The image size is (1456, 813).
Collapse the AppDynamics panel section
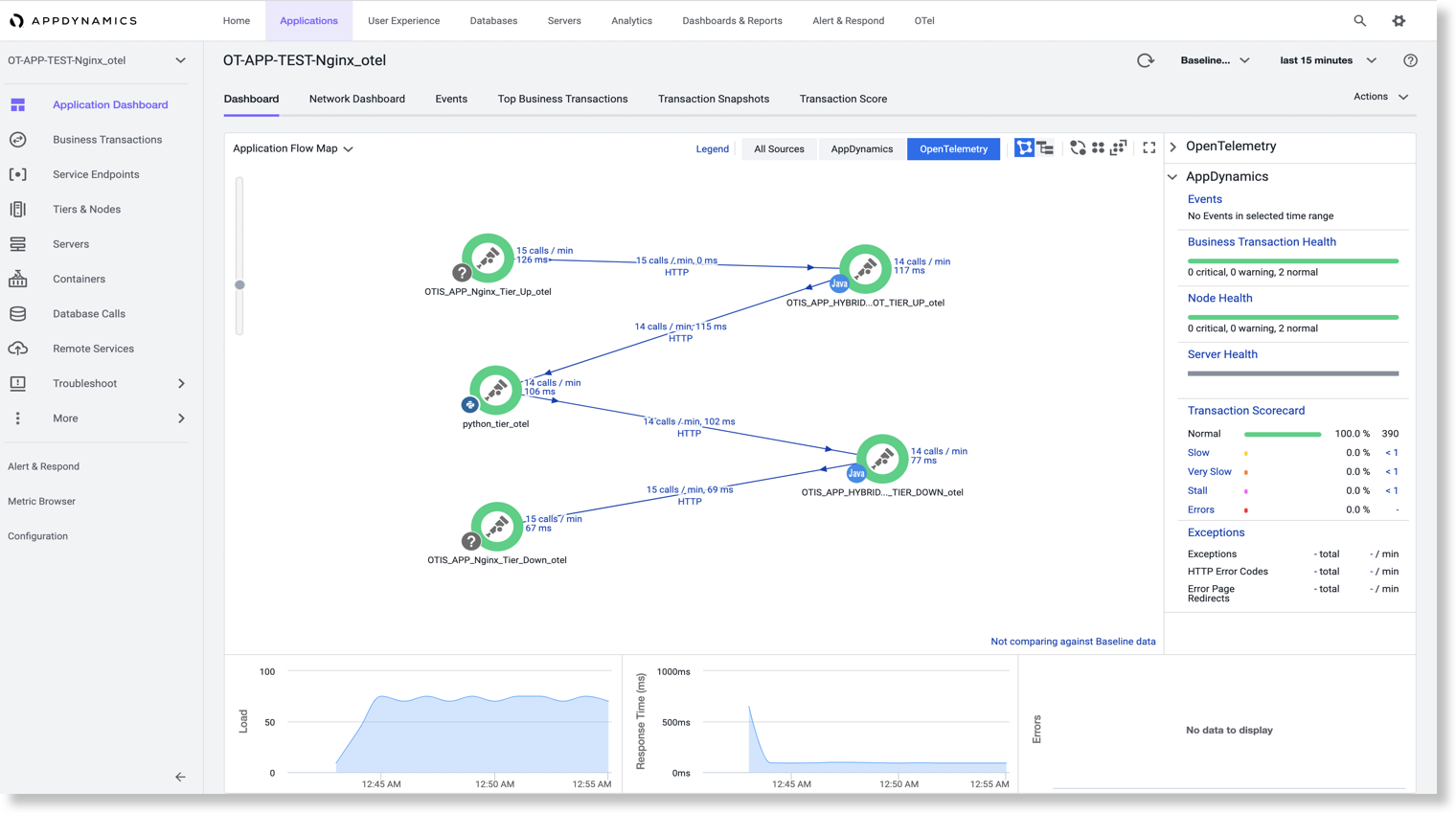pos(1173,177)
